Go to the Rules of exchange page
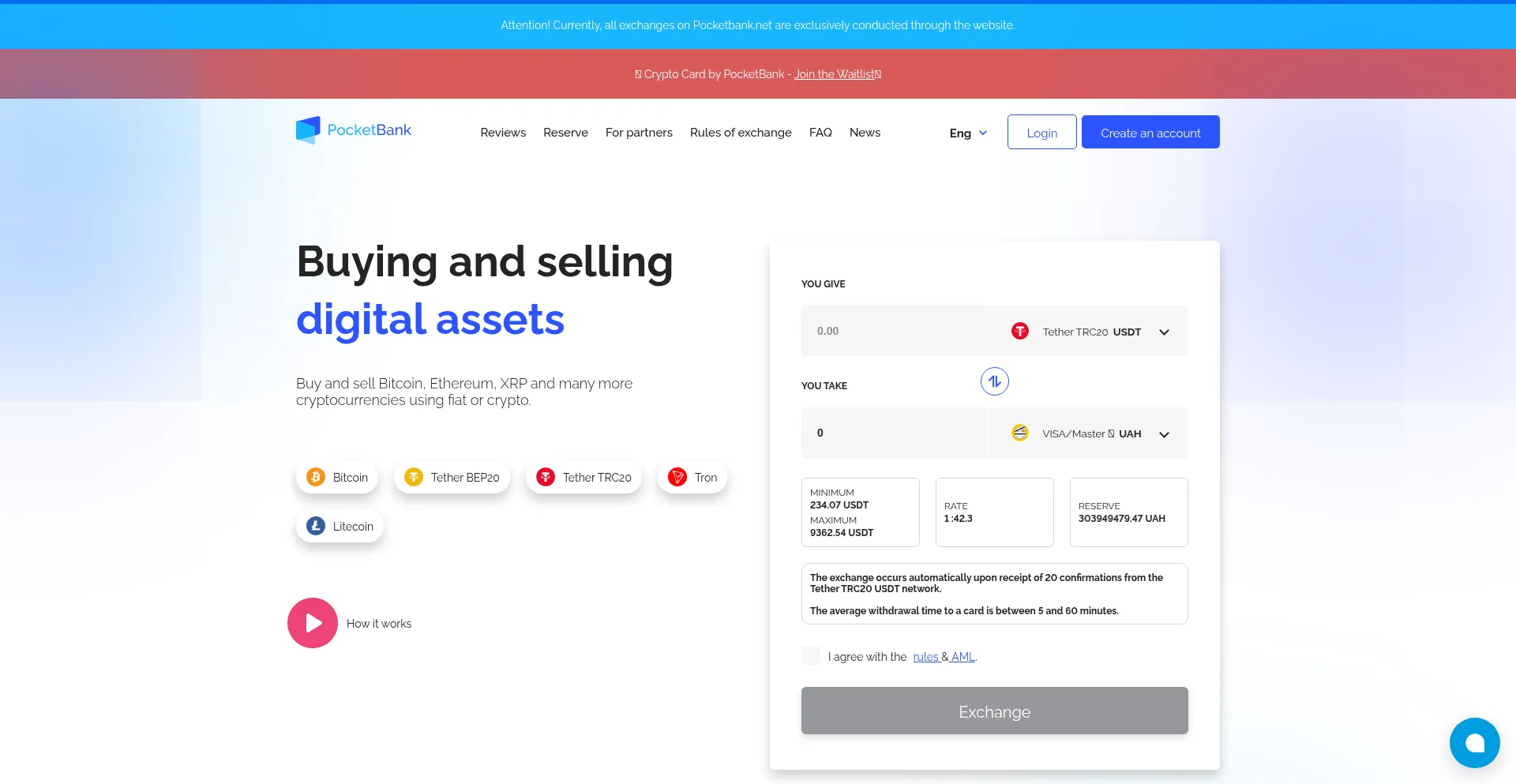The image size is (1516, 784). 741,133
